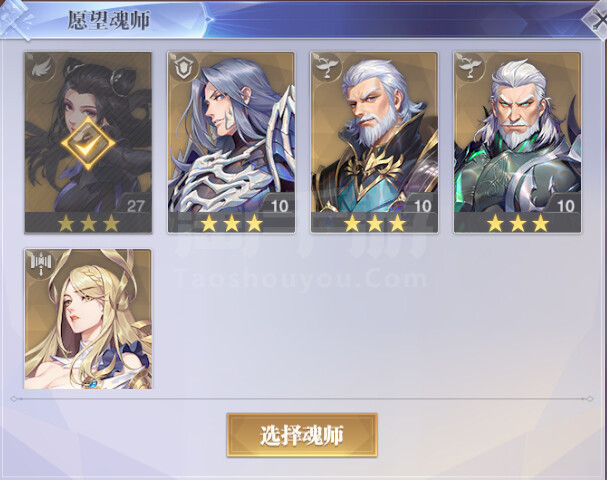Click level 10 badge on purple-haired card

click(278, 205)
